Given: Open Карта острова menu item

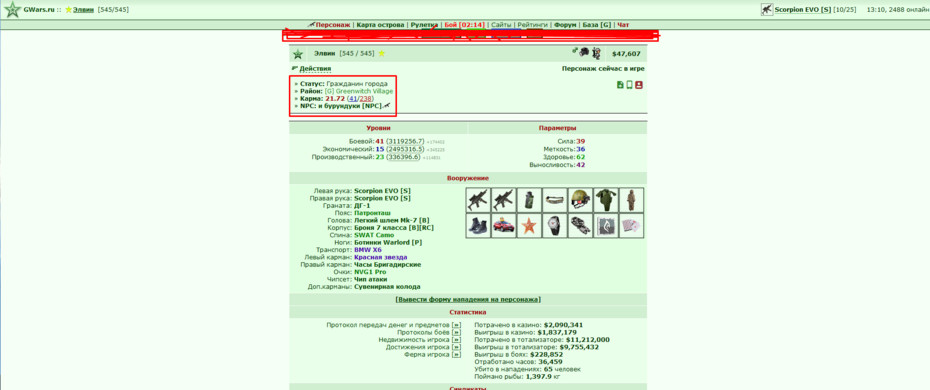Looking at the screenshot, I should (x=380, y=25).
